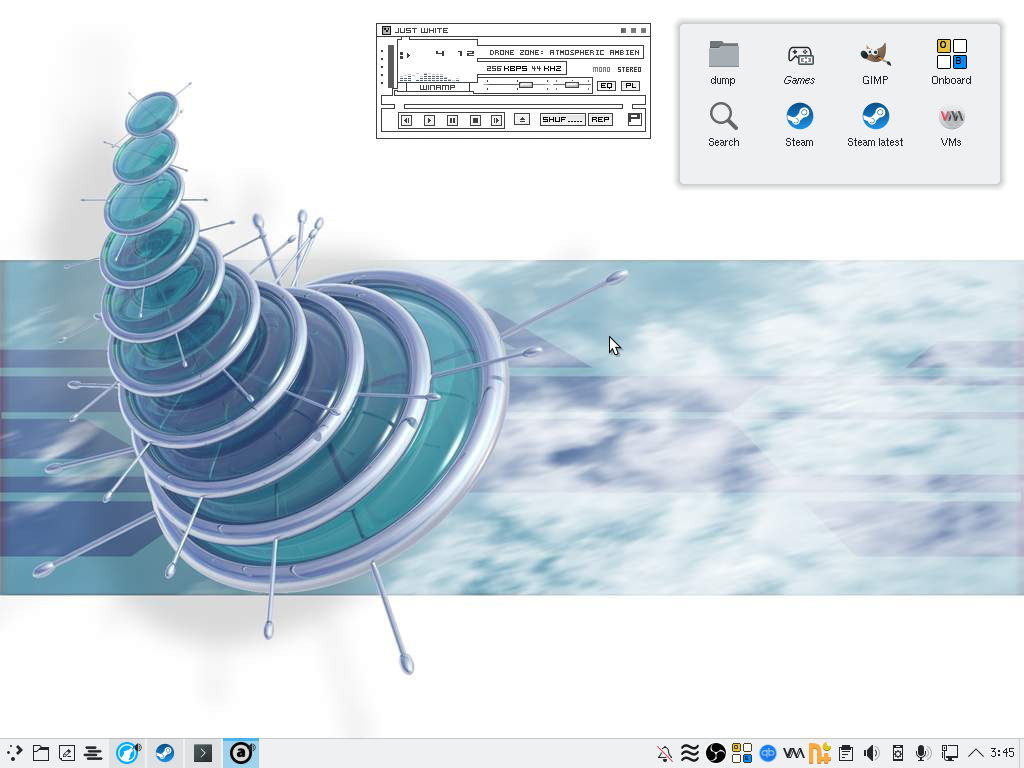The width and height of the screenshot is (1024, 768).
Task: Click the display configuration tray icon
Action: 950,753
